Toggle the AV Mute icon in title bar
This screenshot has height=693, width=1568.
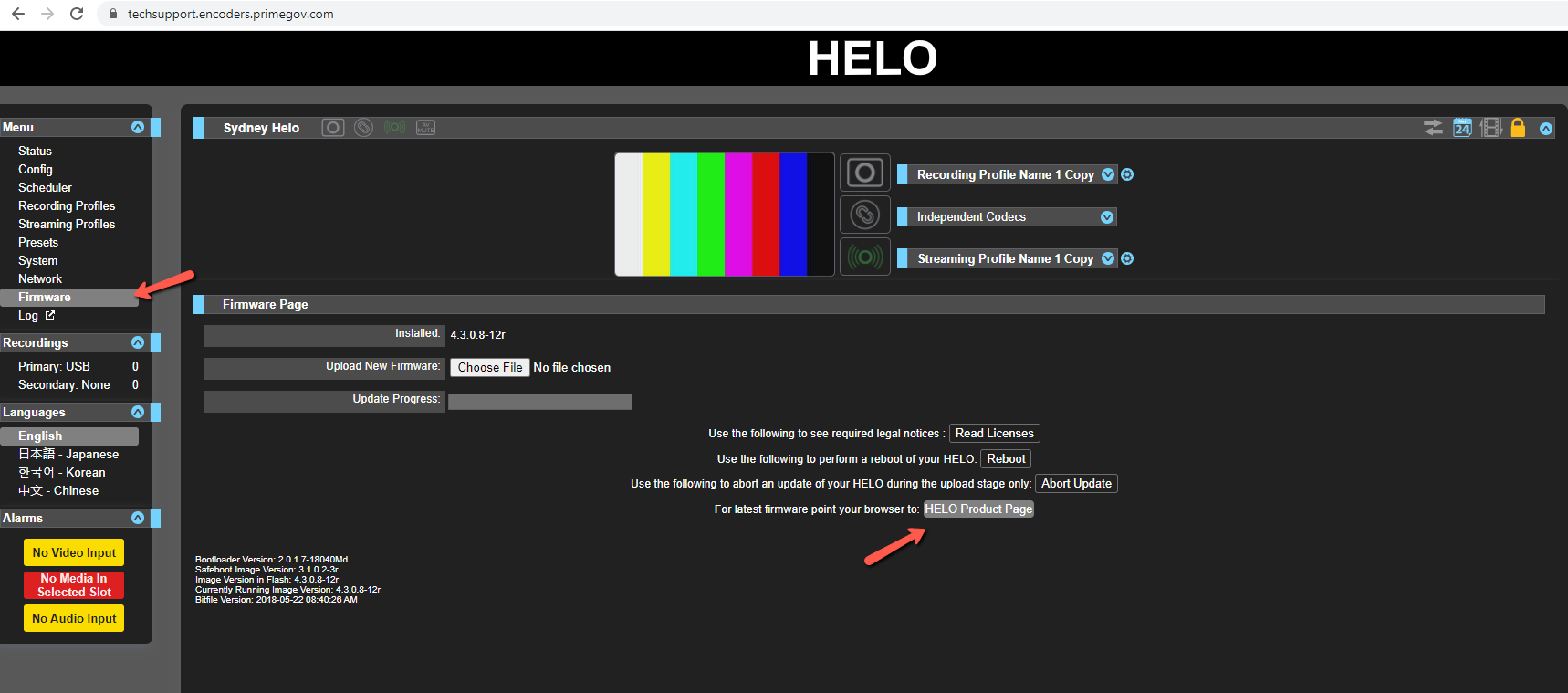tap(425, 128)
